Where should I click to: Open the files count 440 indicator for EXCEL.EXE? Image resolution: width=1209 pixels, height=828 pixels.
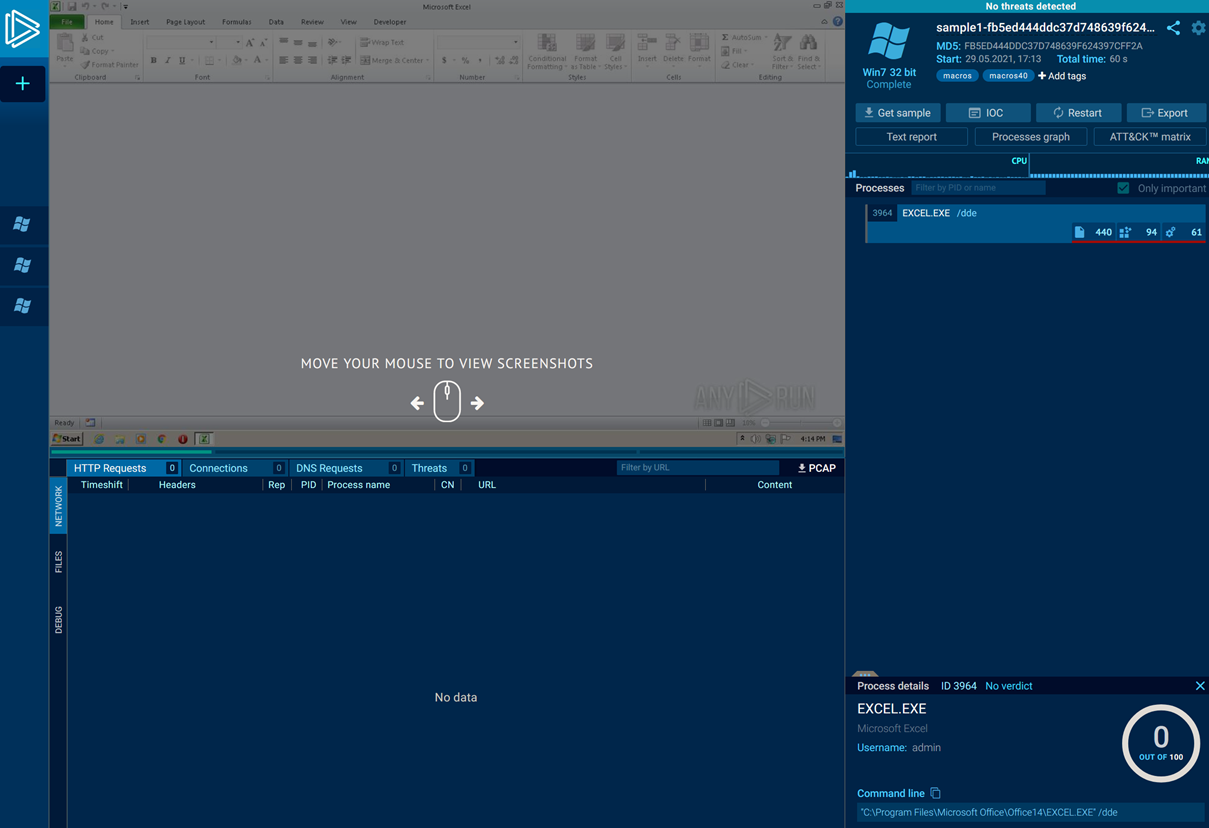1093,232
